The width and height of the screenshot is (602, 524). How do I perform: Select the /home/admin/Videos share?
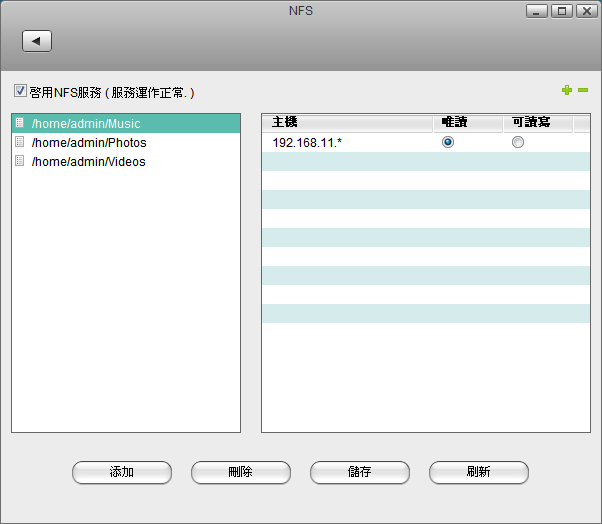click(88, 162)
